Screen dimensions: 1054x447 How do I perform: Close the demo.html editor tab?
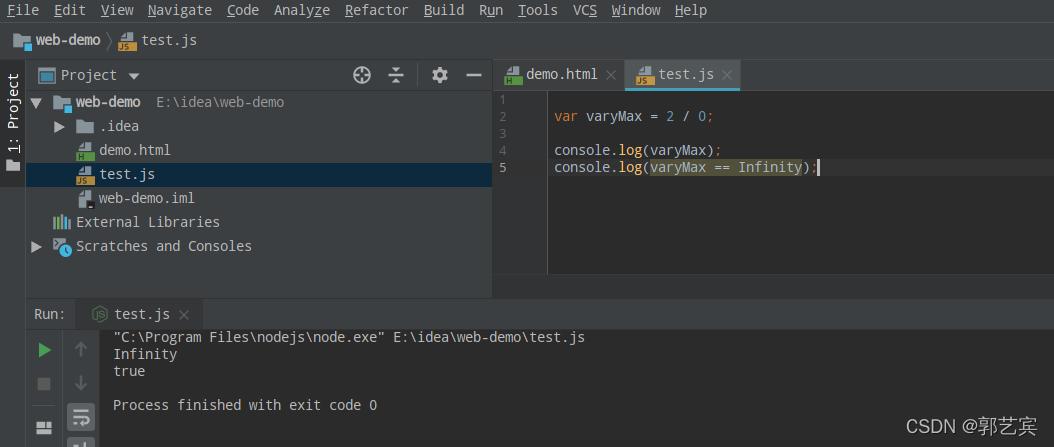click(610, 75)
